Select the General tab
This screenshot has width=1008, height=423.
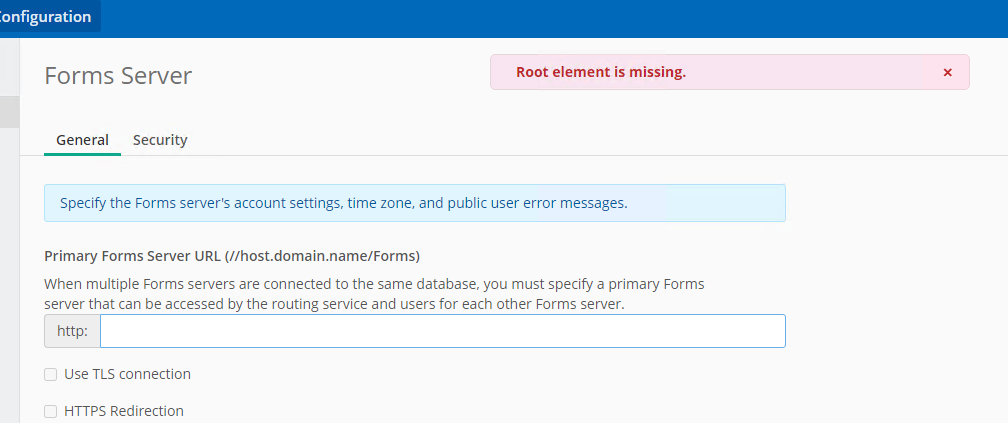tap(82, 140)
